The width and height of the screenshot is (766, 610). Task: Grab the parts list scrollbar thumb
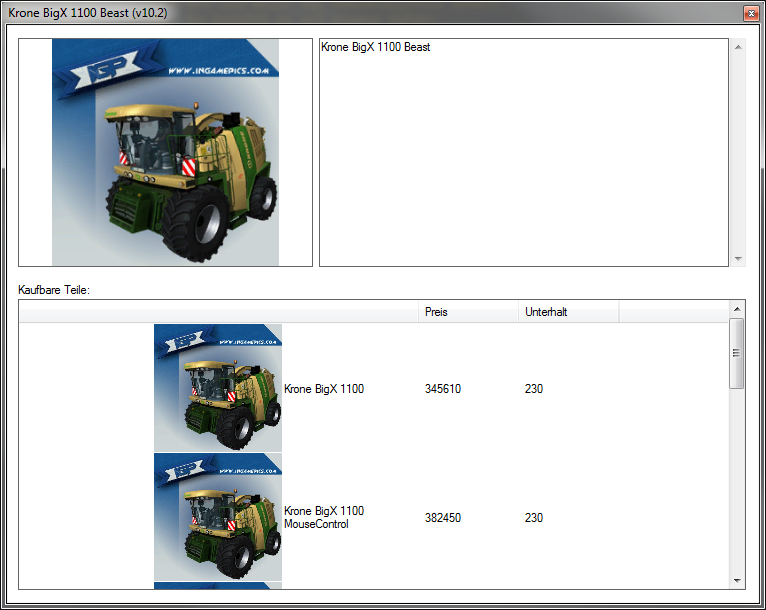(x=737, y=353)
